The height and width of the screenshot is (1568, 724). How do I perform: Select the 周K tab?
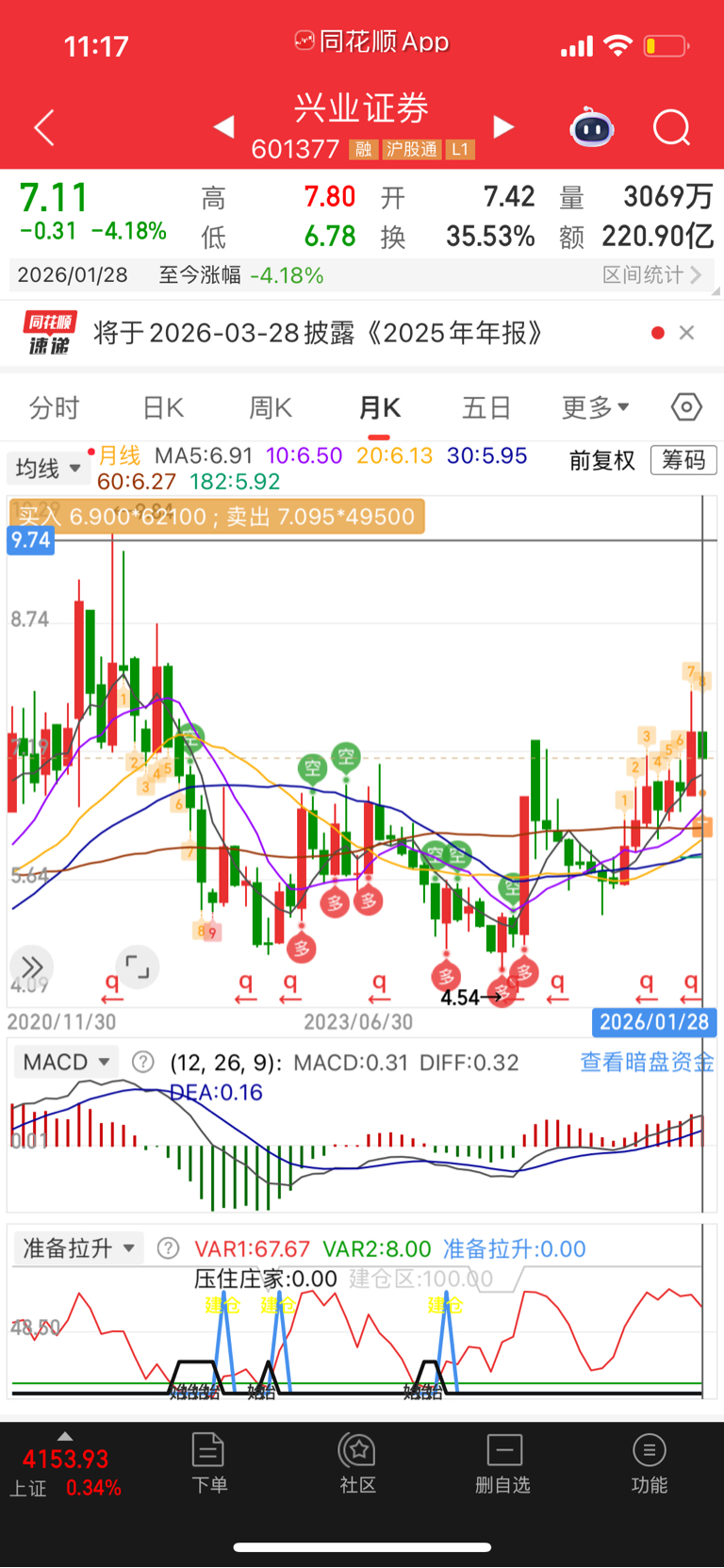(271, 408)
